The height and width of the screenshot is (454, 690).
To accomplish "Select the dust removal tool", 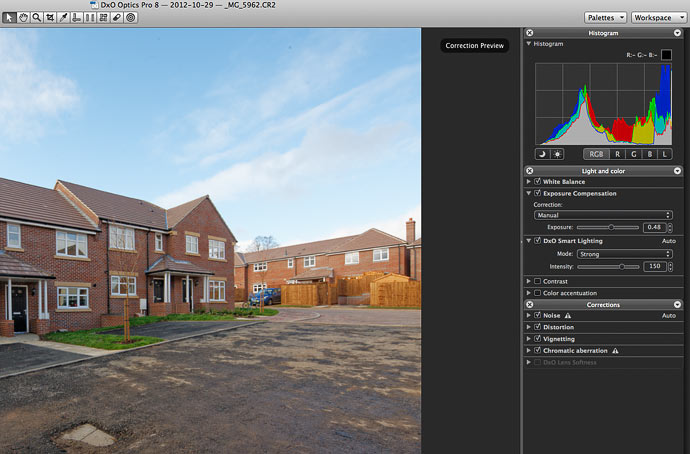I will 117,18.
